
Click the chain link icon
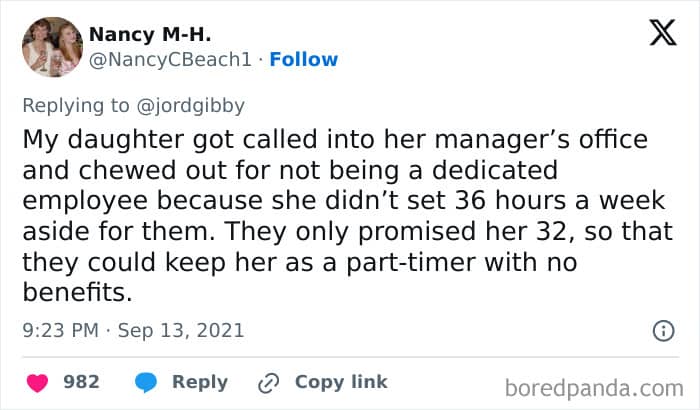click(267, 382)
